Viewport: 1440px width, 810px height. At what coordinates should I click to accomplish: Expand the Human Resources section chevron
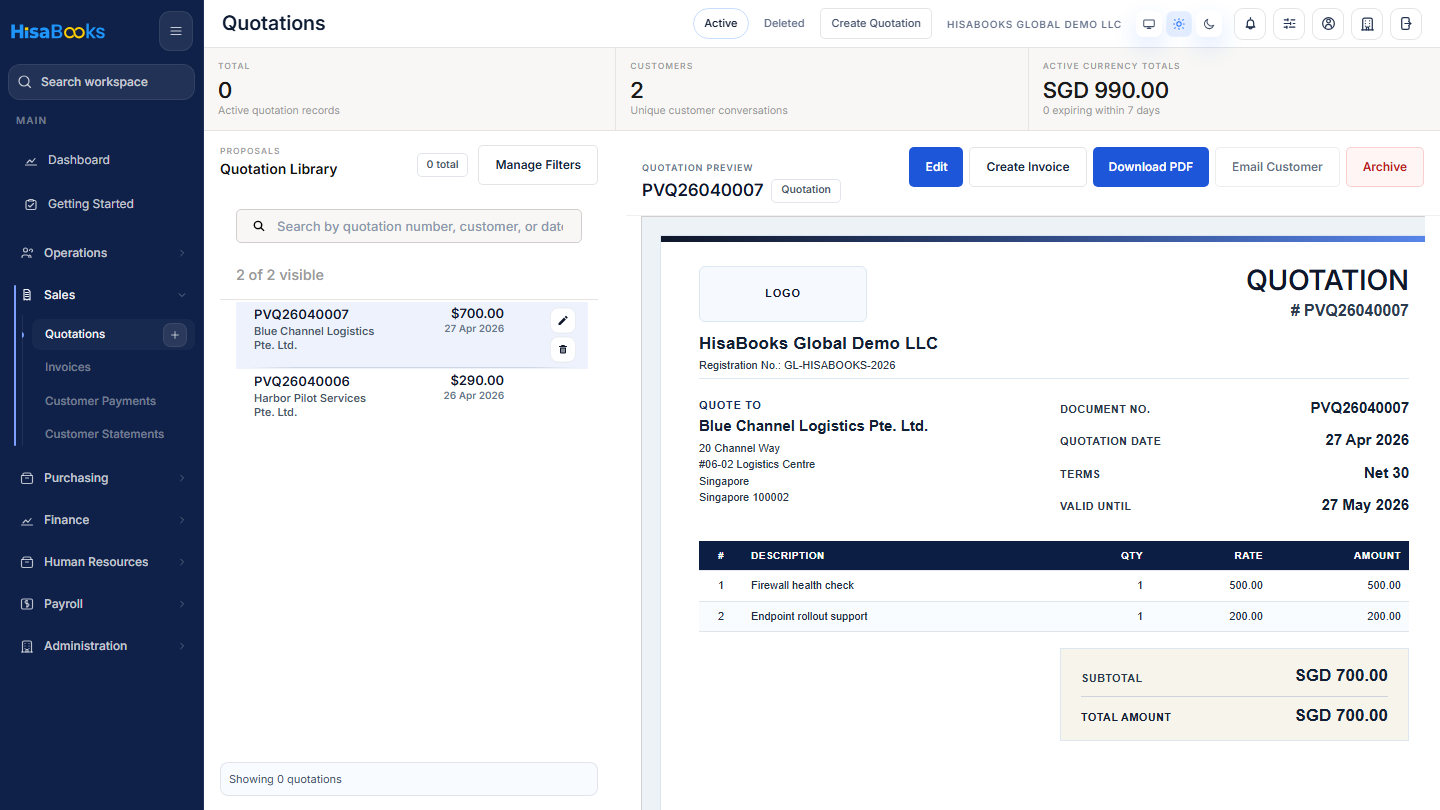coord(182,562)
